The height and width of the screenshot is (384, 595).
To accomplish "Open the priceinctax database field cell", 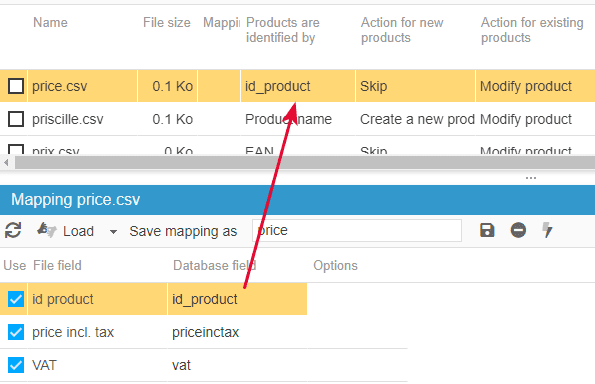I will [237, 332].
